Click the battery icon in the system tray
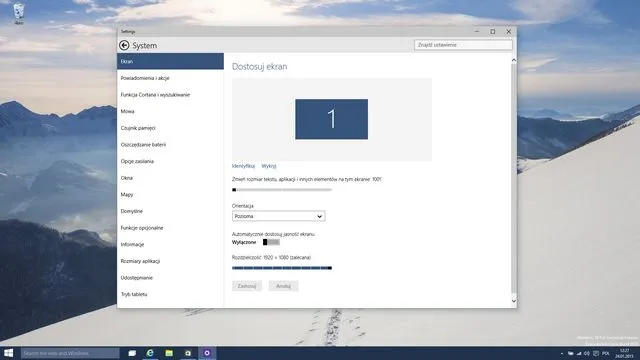640x360 pixels. [x=571, y=353]
